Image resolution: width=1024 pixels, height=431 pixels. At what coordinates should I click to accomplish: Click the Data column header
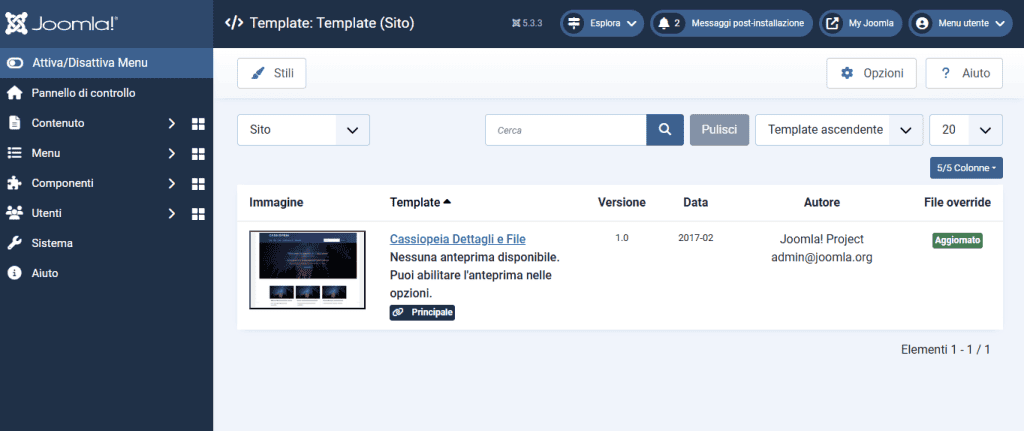click(696, 202)
